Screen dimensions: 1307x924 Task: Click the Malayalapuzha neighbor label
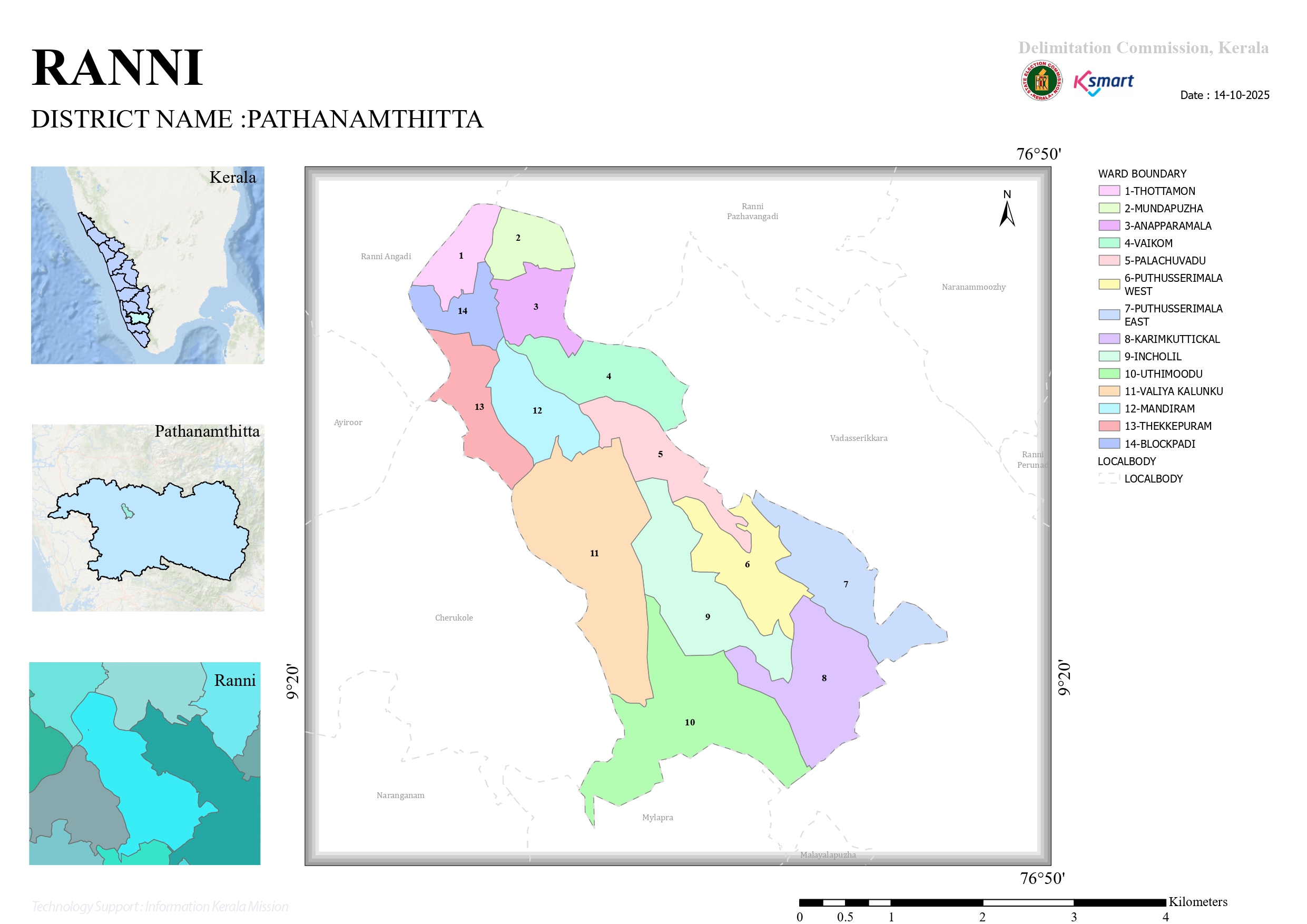click(x=828, y=854)
